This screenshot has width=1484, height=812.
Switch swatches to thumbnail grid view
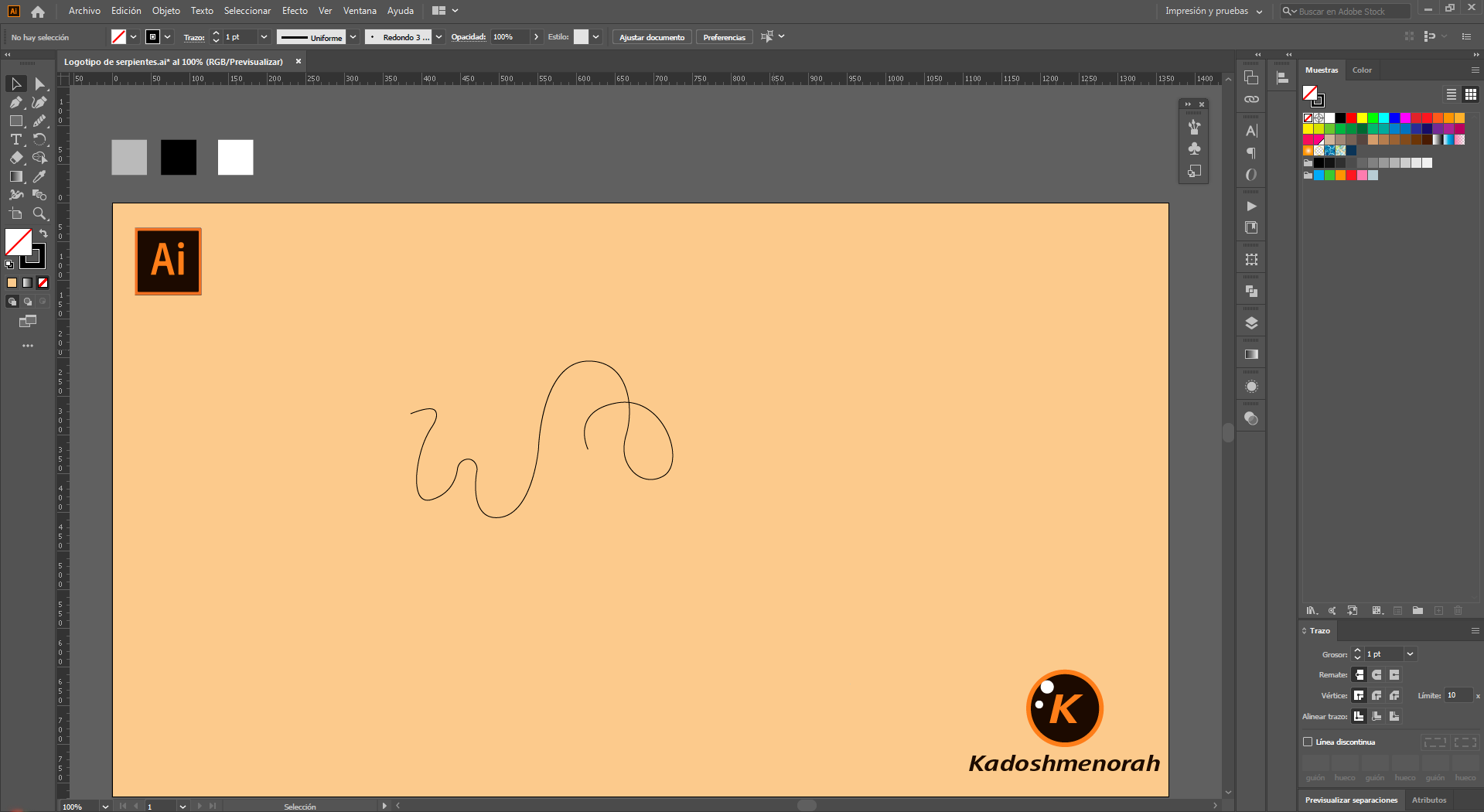[1471, 94]
